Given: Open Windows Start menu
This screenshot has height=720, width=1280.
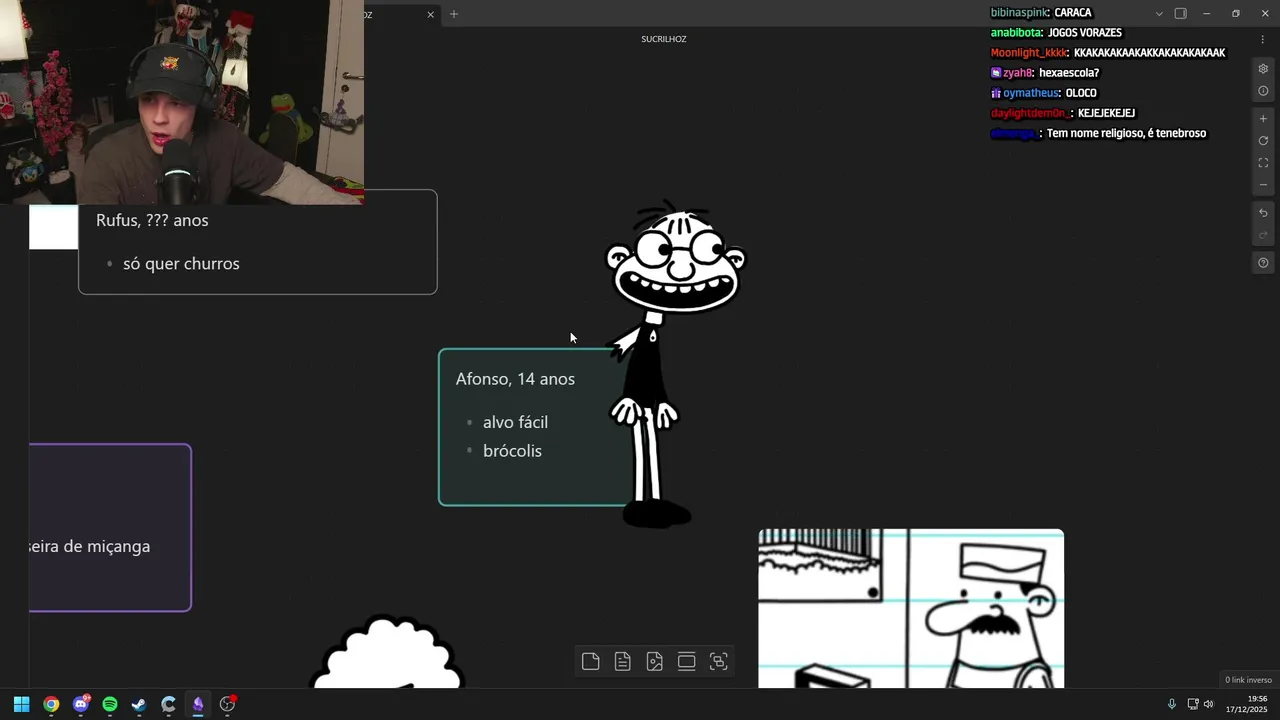Looking at the screenshot, I should click(21, 704).
